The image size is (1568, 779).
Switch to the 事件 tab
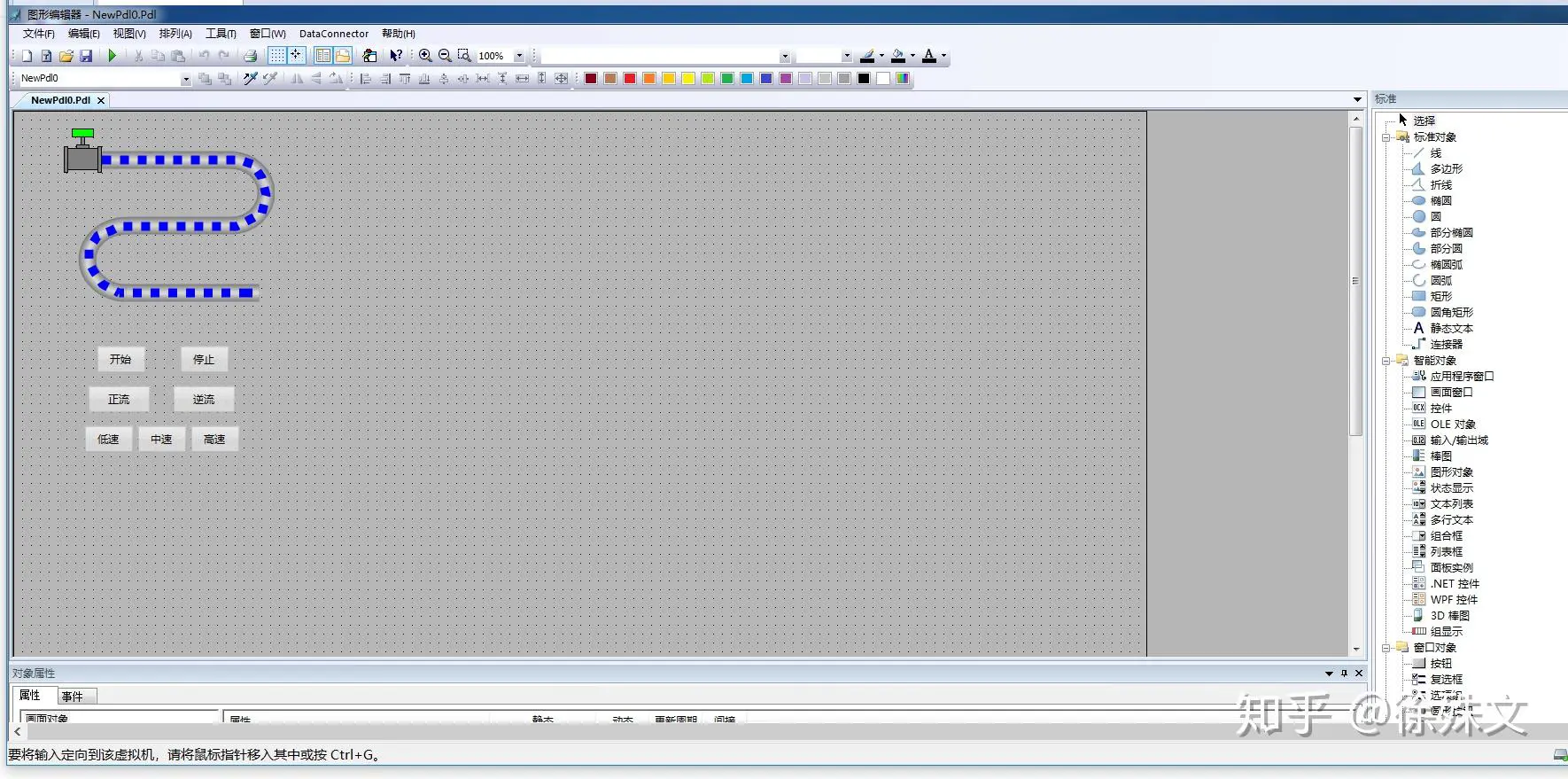[x=73, y=697]
